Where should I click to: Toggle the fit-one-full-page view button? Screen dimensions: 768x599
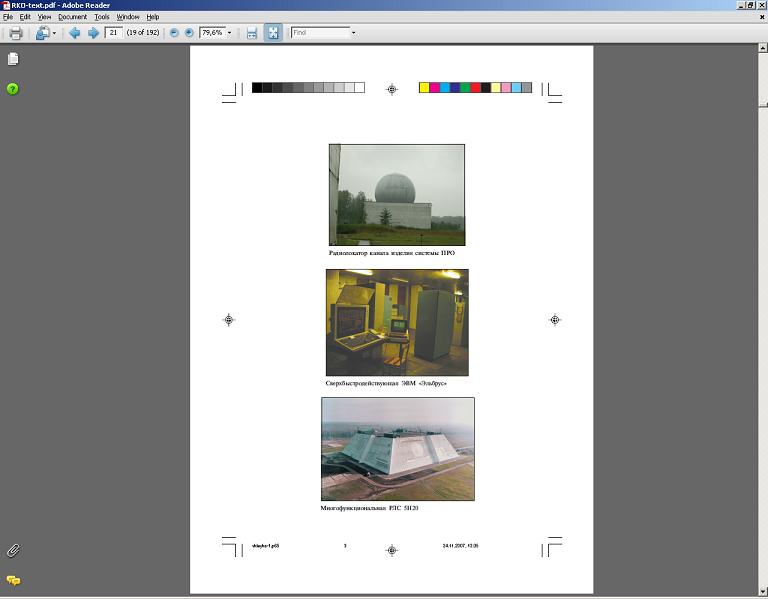point(272,33)
